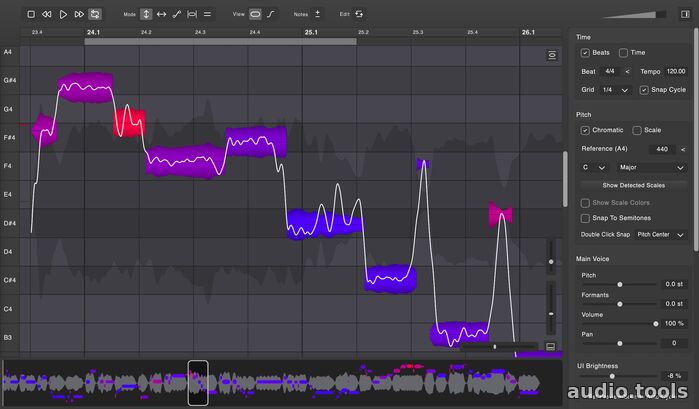Enable the Time checkbox
Image resolution: width=699 pixels, height=409 pixels.
tap(624, 52)
